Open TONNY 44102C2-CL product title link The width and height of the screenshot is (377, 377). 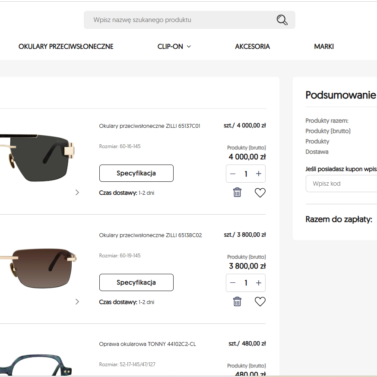[x=147, y=344]
